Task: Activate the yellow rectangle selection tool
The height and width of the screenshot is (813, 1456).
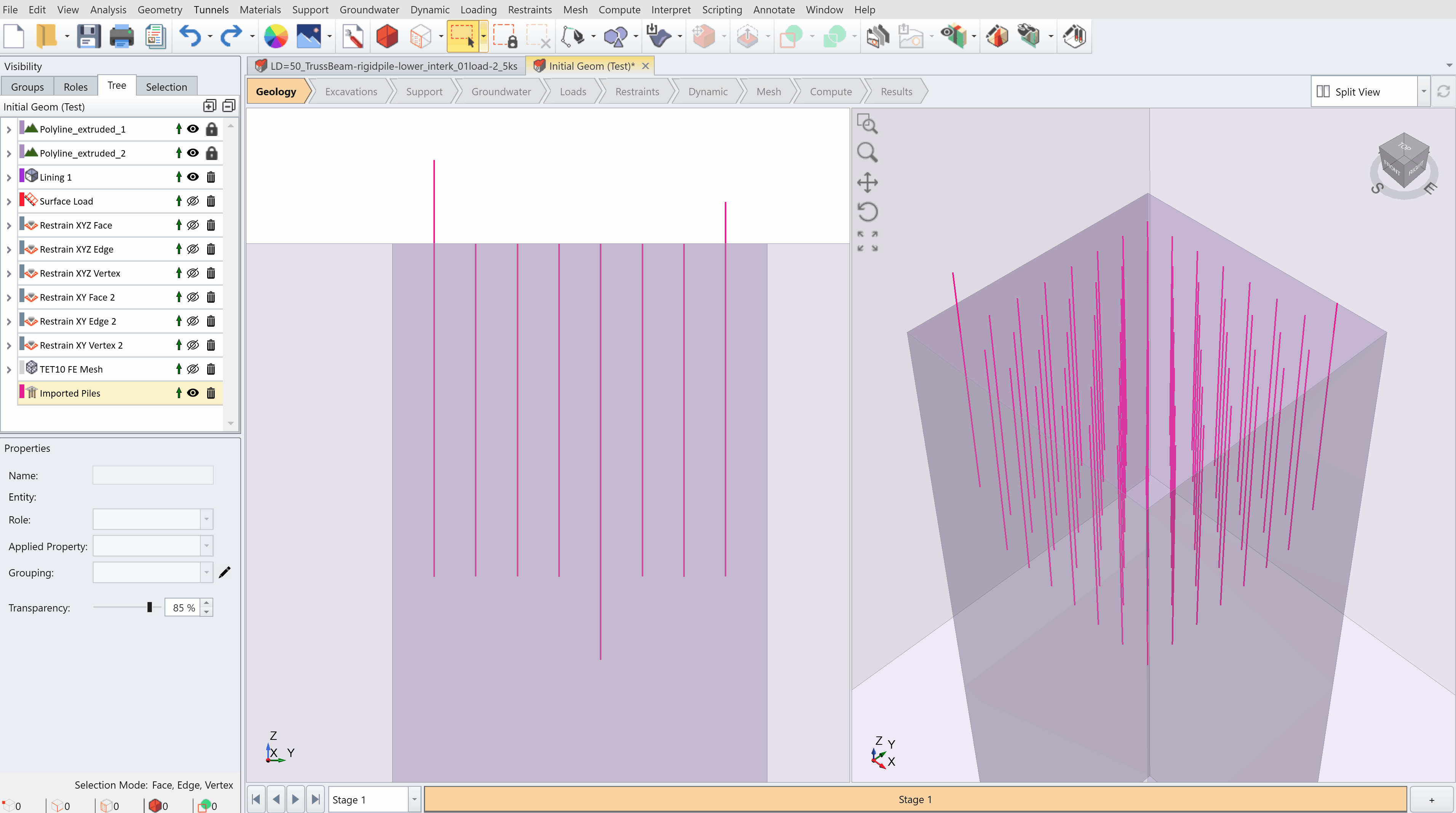Action: coord(462,37)
